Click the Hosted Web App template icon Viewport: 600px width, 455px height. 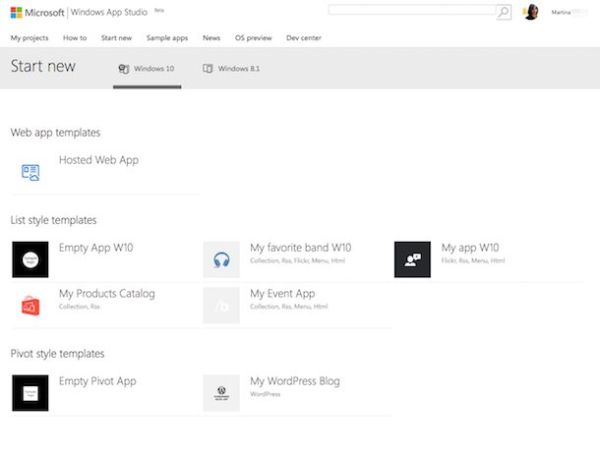30,172
